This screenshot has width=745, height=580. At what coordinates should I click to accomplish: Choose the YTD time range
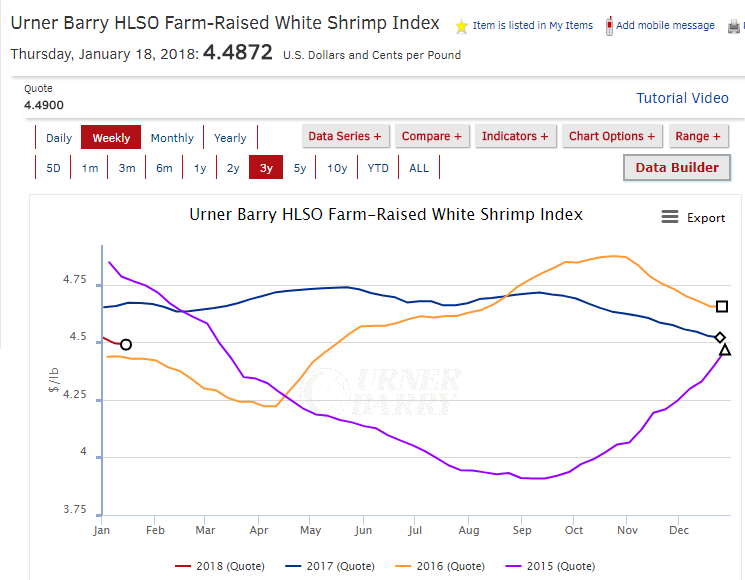click(x=378, y=168)
